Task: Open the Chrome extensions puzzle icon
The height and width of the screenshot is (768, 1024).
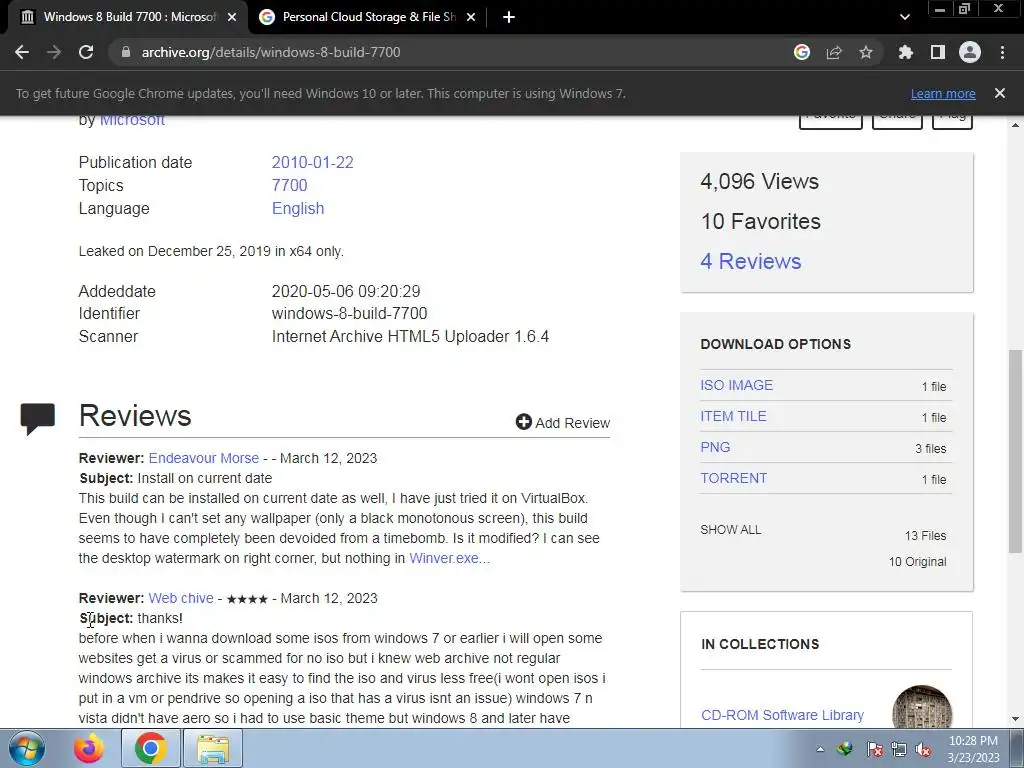Action: [905, 52]
